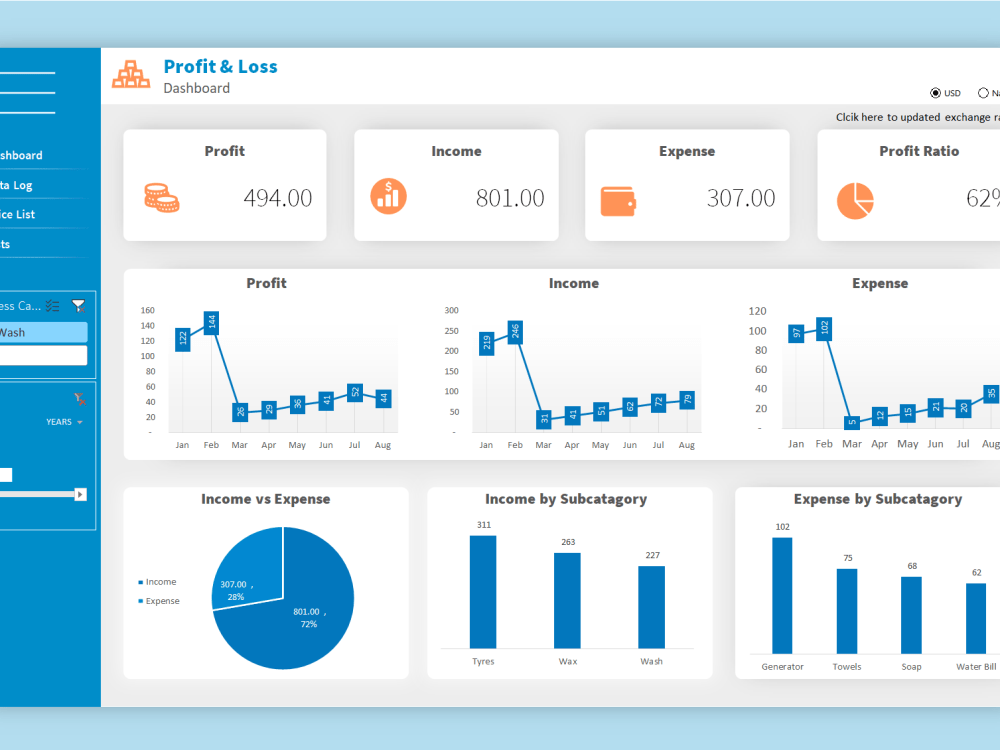Click the 219 Jan marker in Income chart

coord(487,343)
